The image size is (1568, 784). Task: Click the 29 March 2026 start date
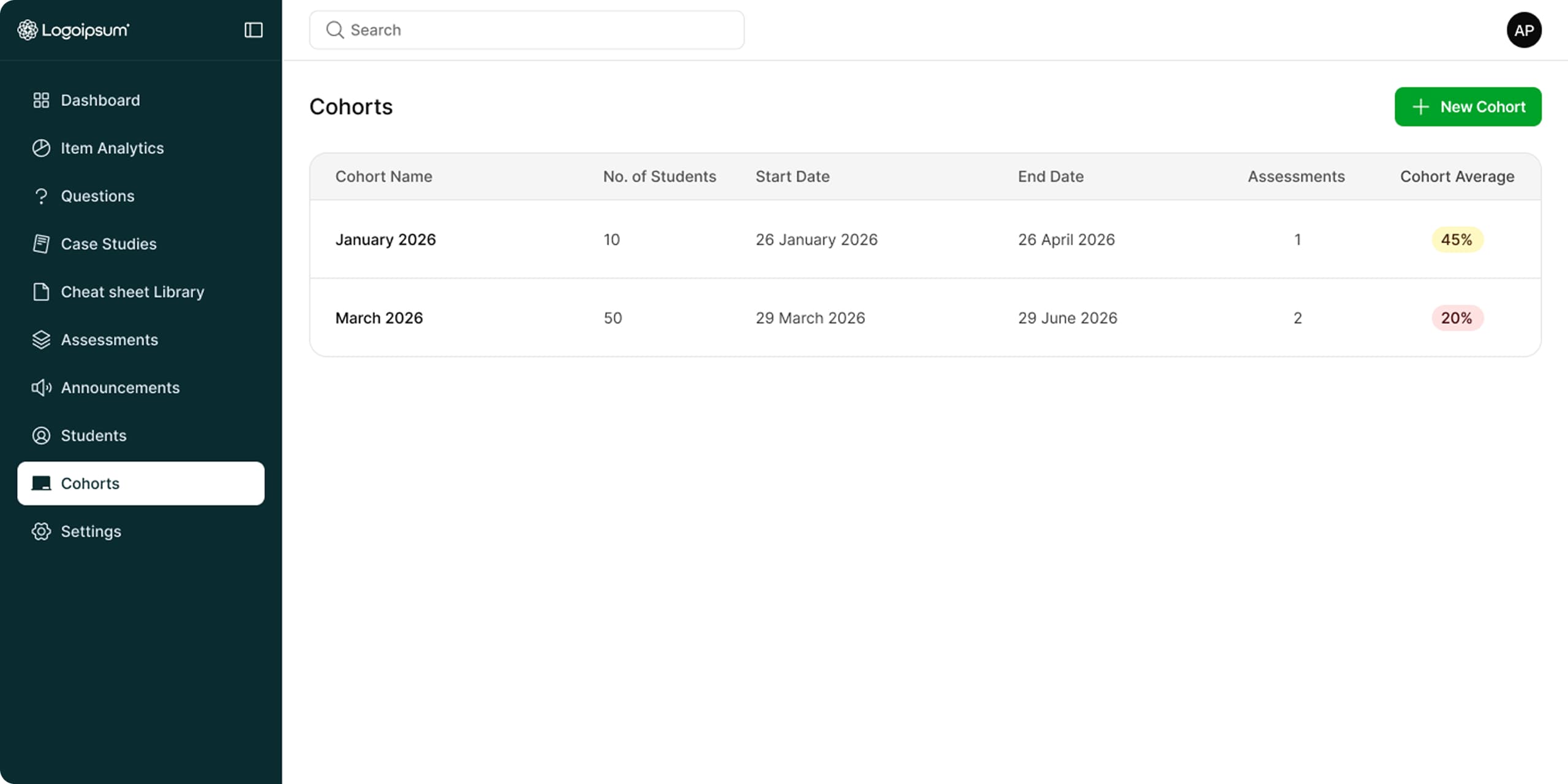click(x=810, y=318)
